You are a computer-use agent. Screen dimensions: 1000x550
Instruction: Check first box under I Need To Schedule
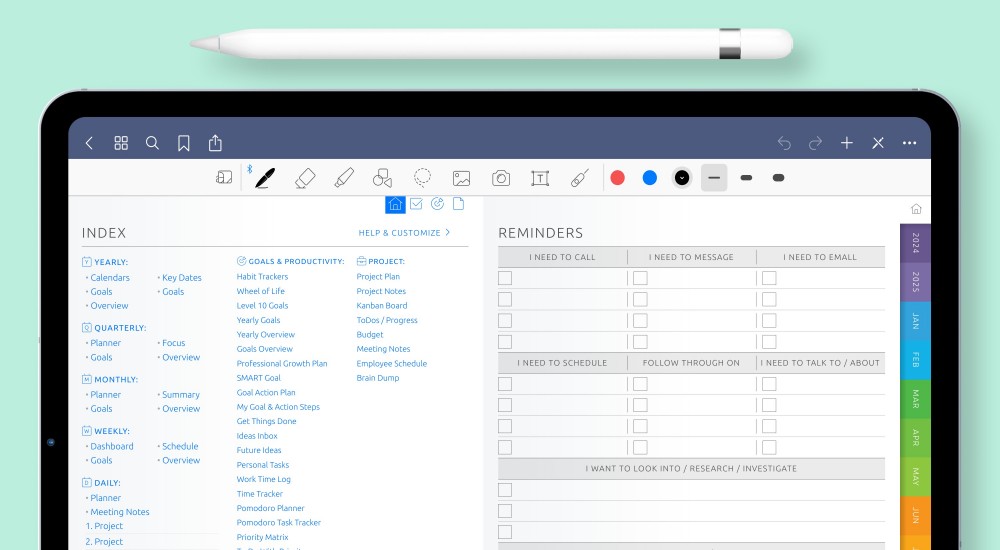click(505, 384)
